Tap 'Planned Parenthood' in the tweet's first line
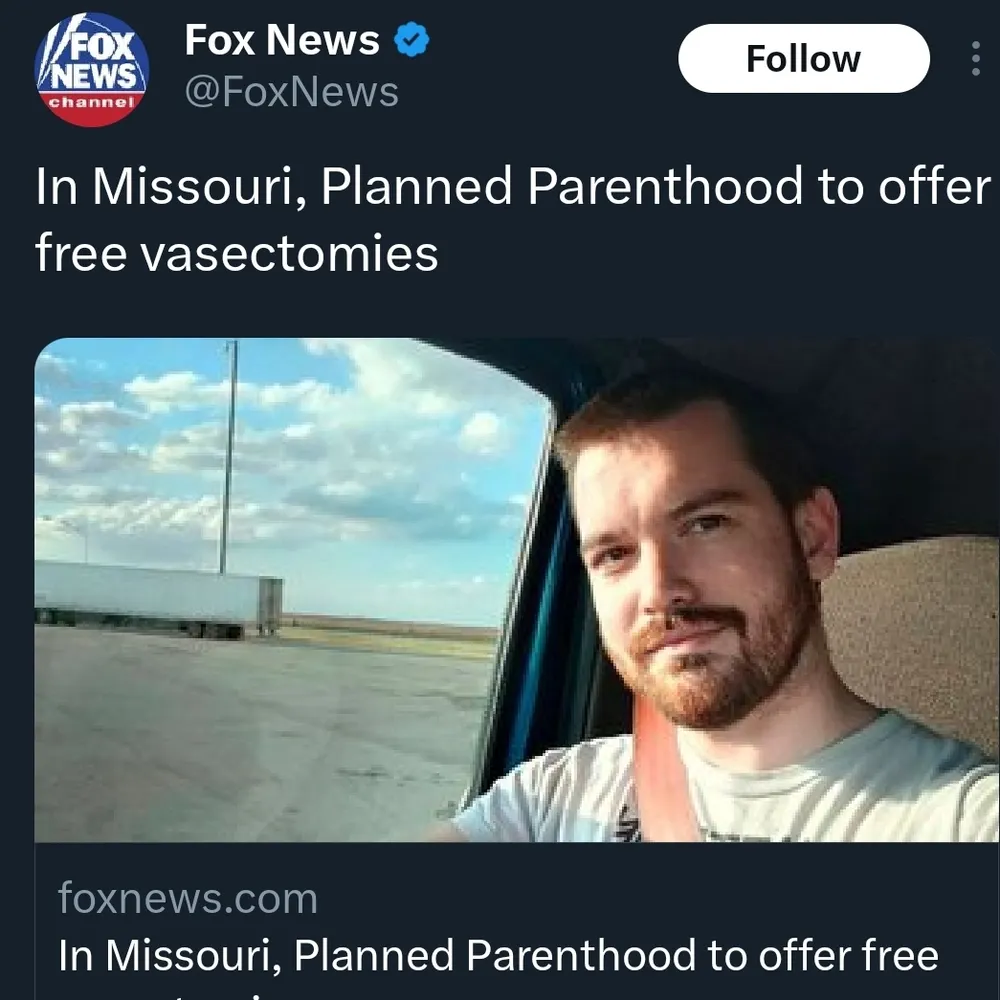Screen dimensions: 1000x1000 (561, 186)
